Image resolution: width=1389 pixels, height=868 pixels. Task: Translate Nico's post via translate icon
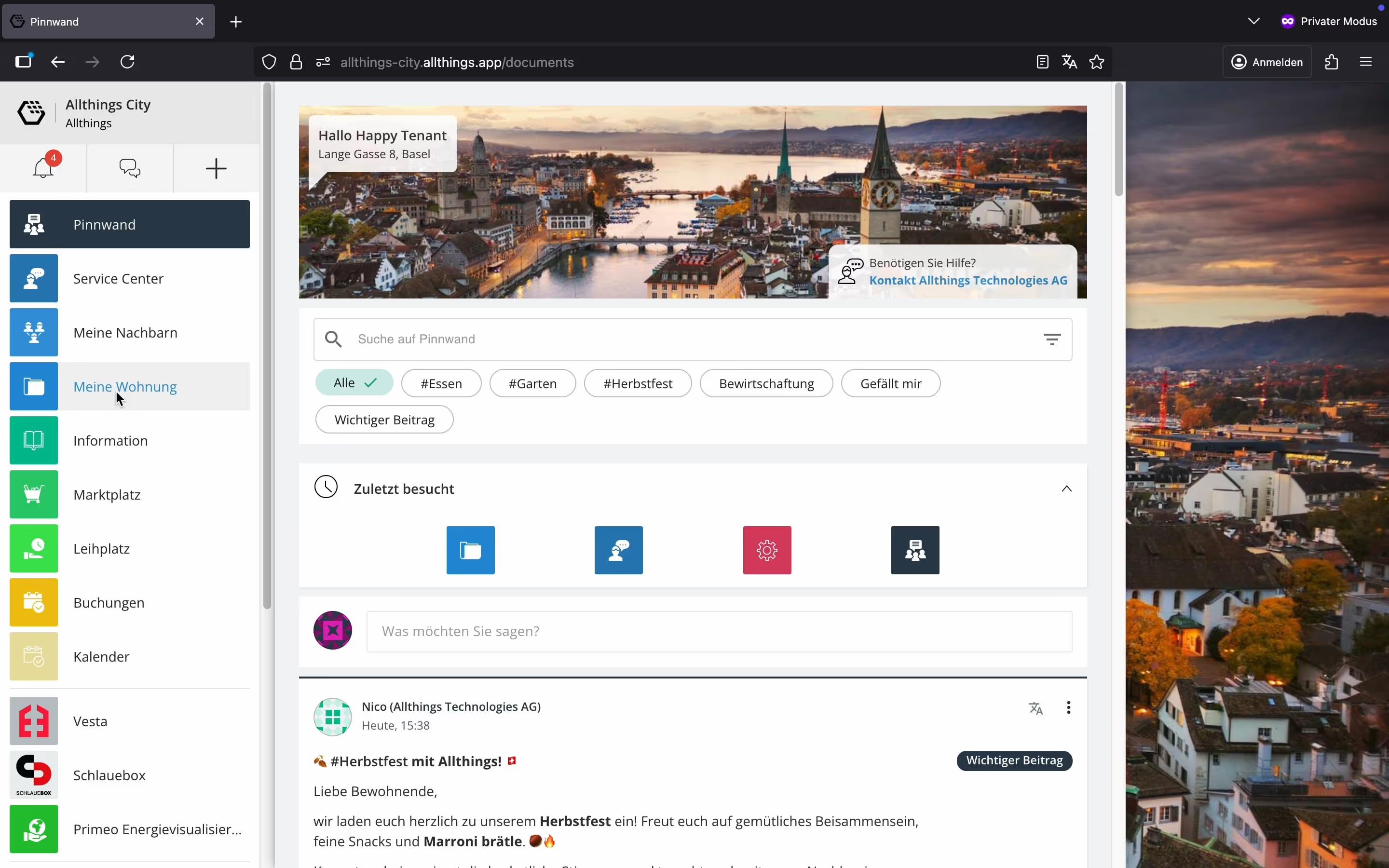[1035, 708]
